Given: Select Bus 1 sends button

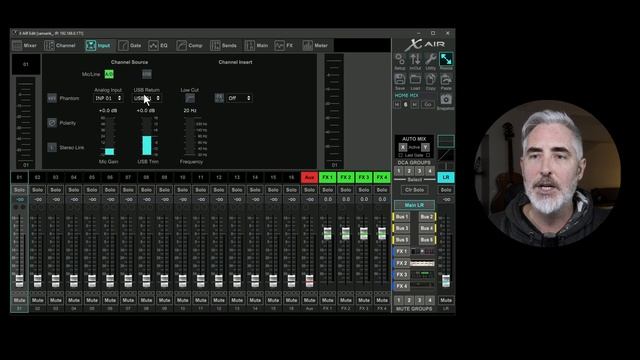Looking at the screenshot, I should 402,217.
